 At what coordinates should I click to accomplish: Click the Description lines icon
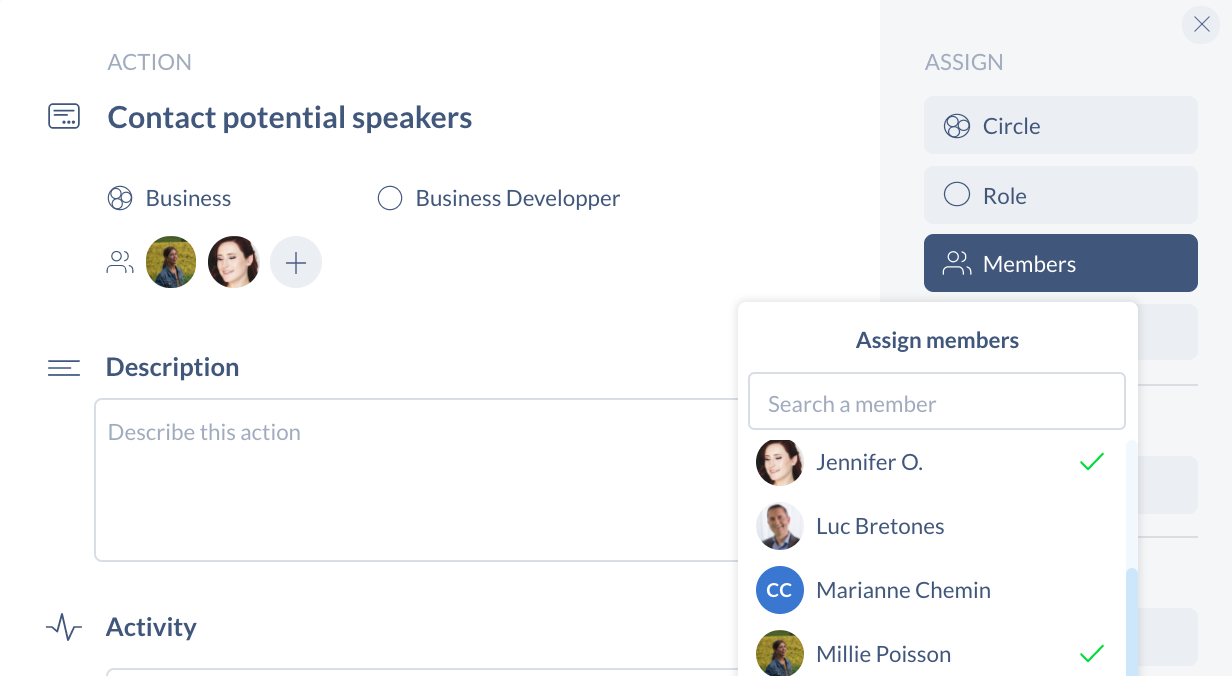click(64, 368)
